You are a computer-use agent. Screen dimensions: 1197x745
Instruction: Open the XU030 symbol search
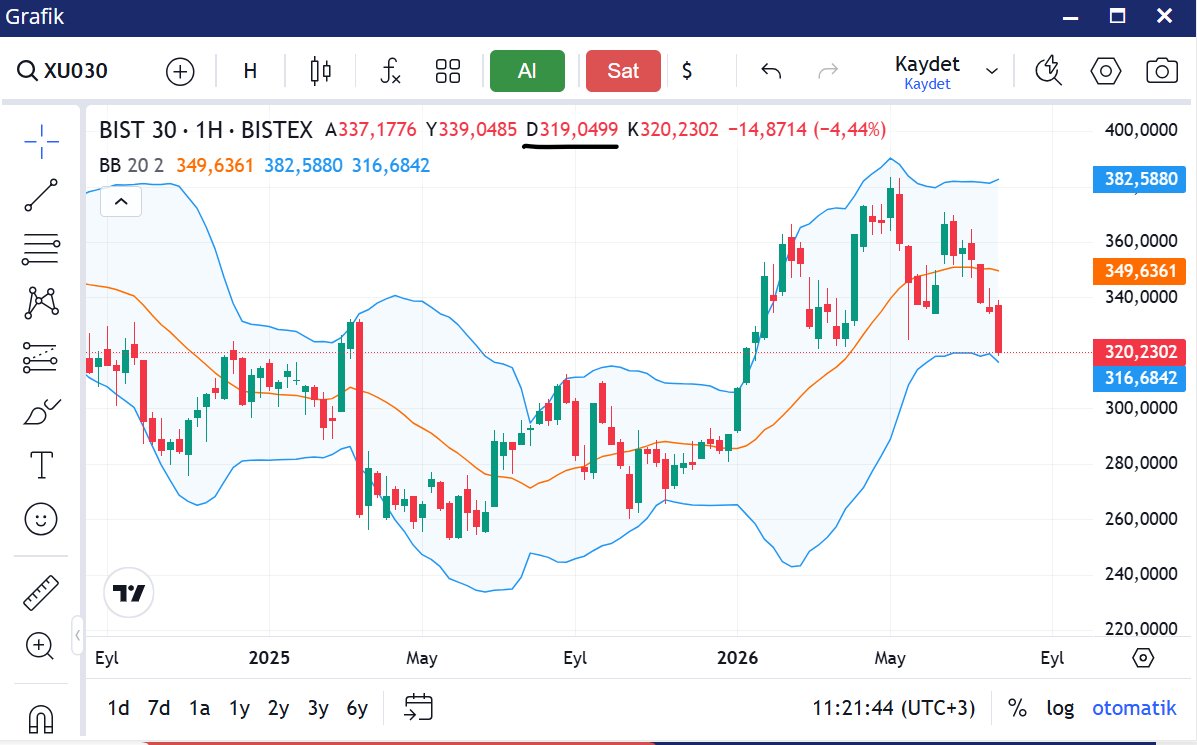click(63, 71)
